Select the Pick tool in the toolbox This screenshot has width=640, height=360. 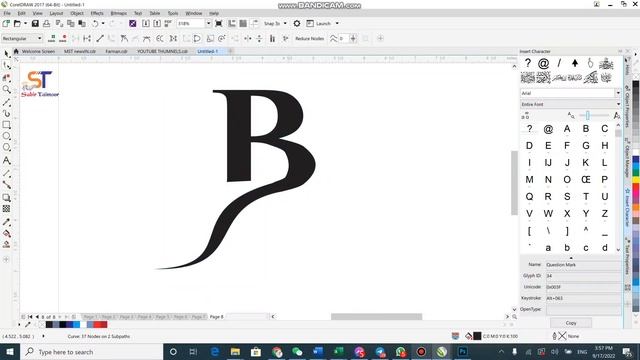(x=7, y=54)
